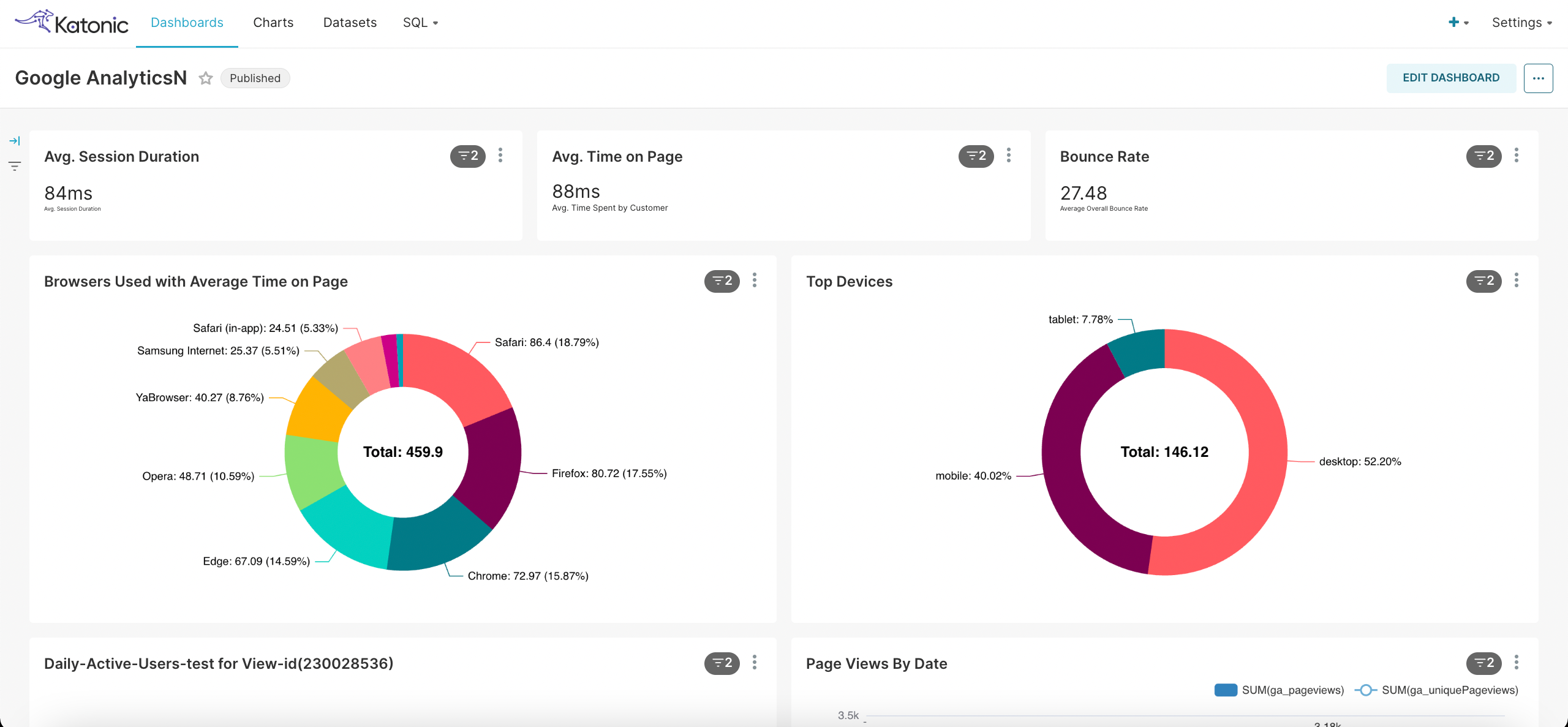Go to the Charts tab

click(273, 23)
